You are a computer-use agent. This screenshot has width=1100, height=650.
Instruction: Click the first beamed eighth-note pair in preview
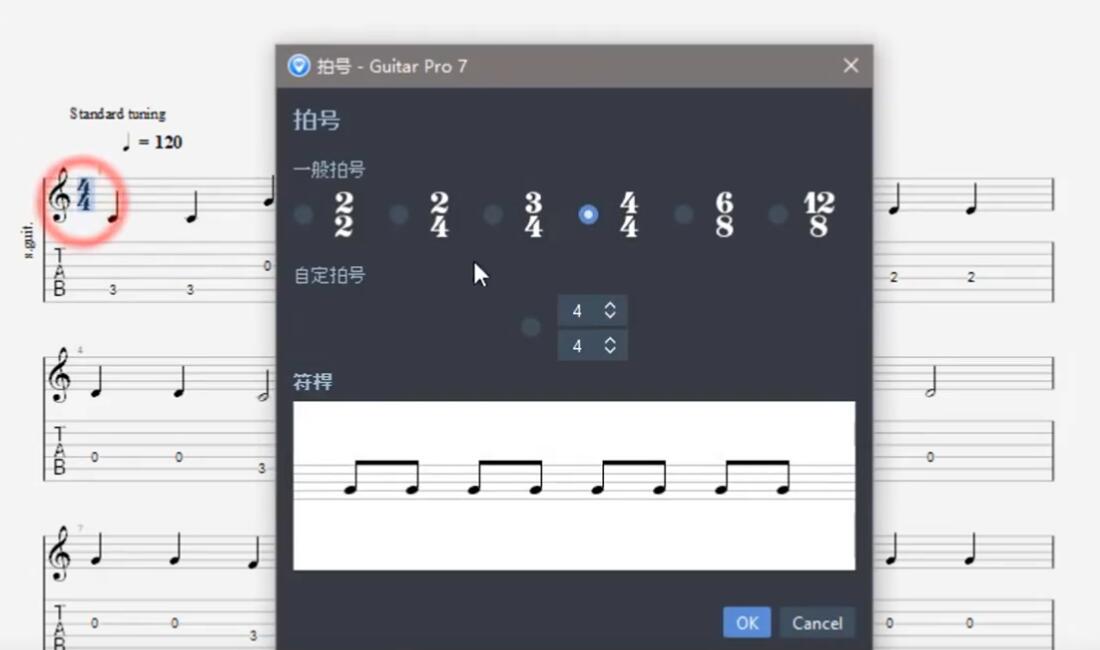coord(381,476)
